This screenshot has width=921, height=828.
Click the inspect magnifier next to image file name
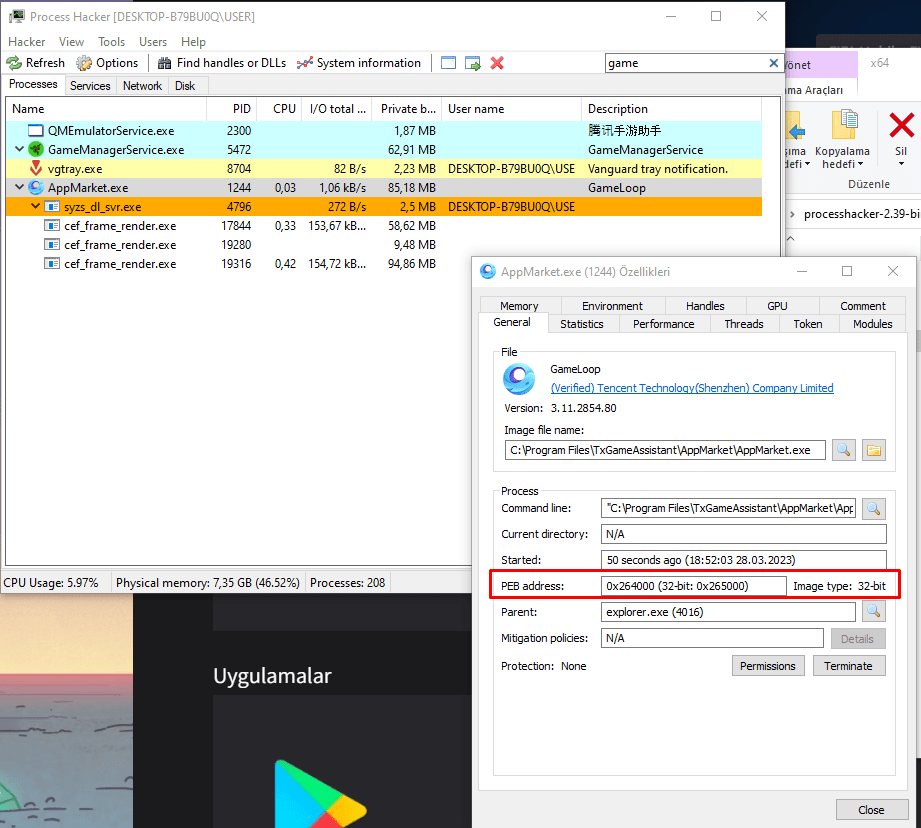click(843, 450)
